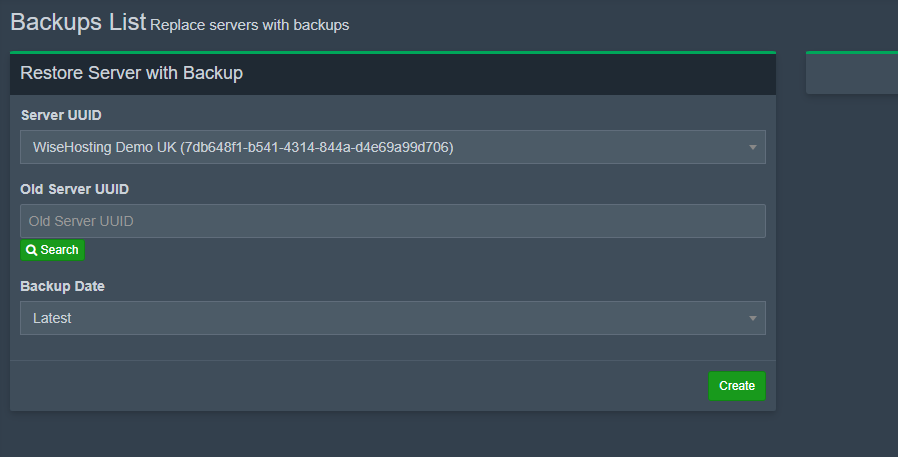Click the Backup Date label
The width and height of the screenshot is (898, 457).
(x=62, y=286)
